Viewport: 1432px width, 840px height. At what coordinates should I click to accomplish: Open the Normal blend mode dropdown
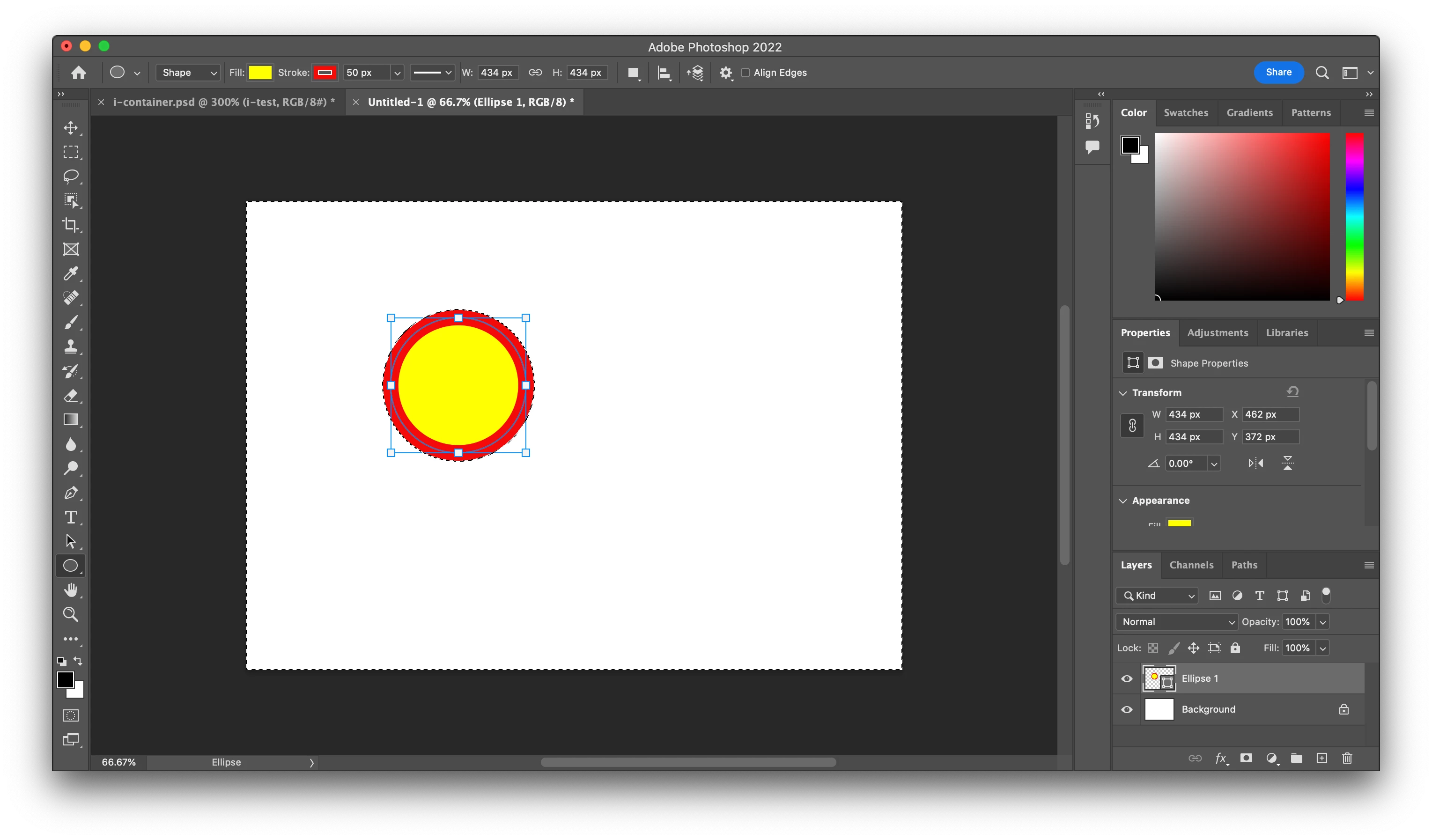point(1176,622)
